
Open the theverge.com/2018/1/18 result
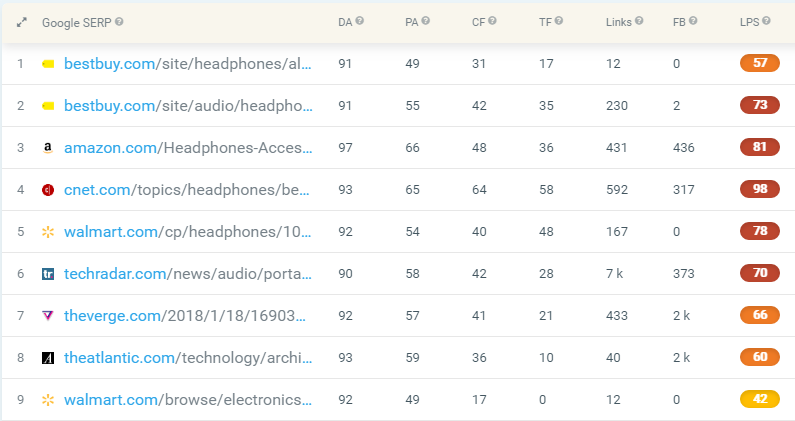tap(185, 316)
